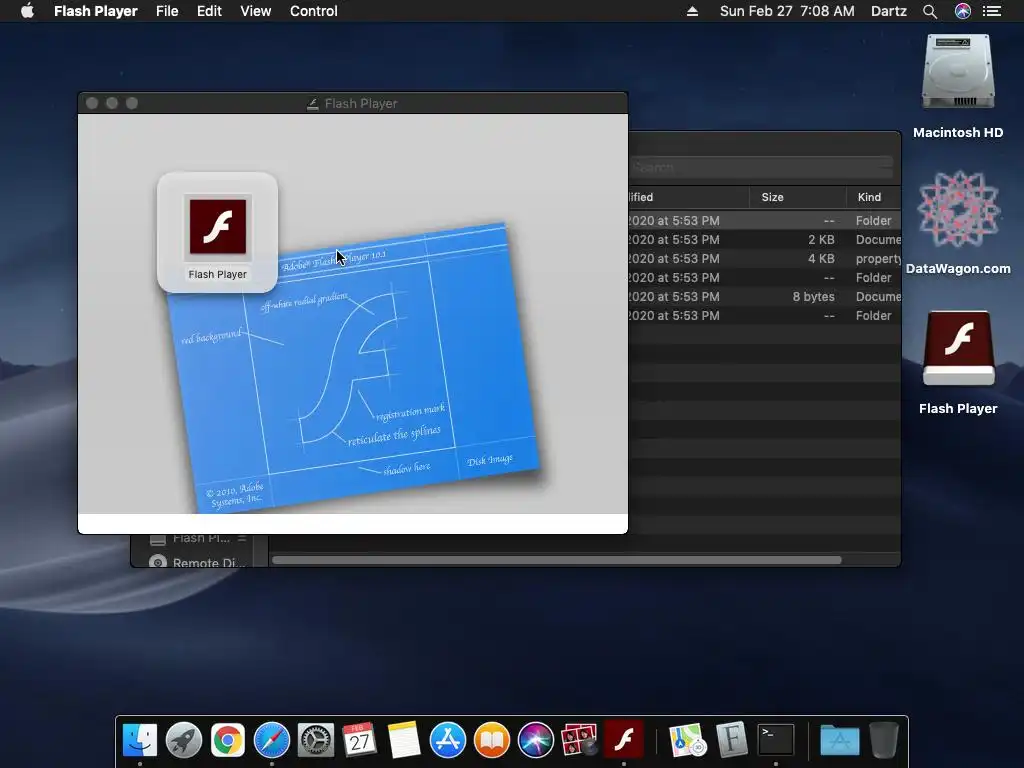Open Siri from the Dock

click(x=536, y=741)
